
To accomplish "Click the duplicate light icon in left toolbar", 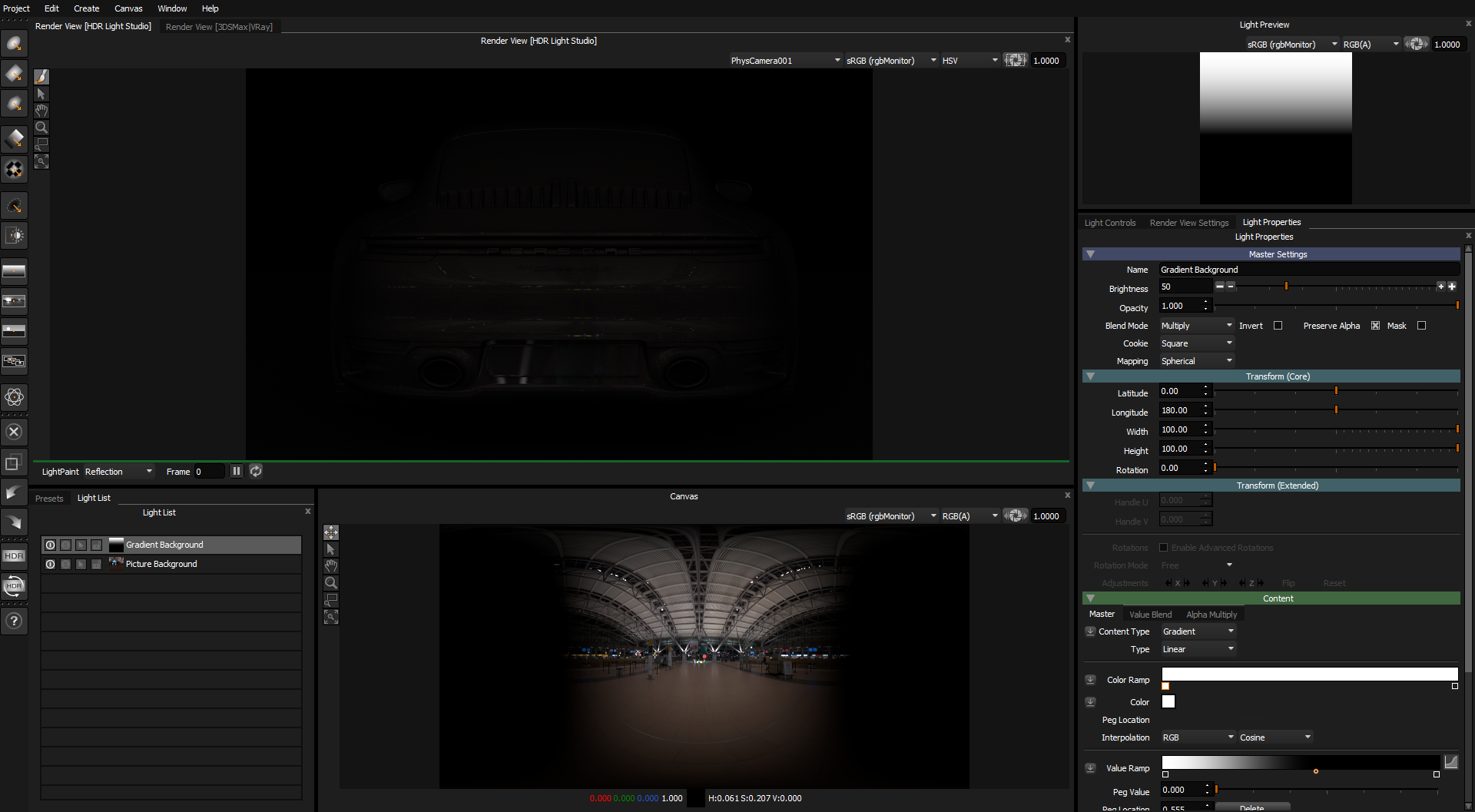I will (14, 462).
